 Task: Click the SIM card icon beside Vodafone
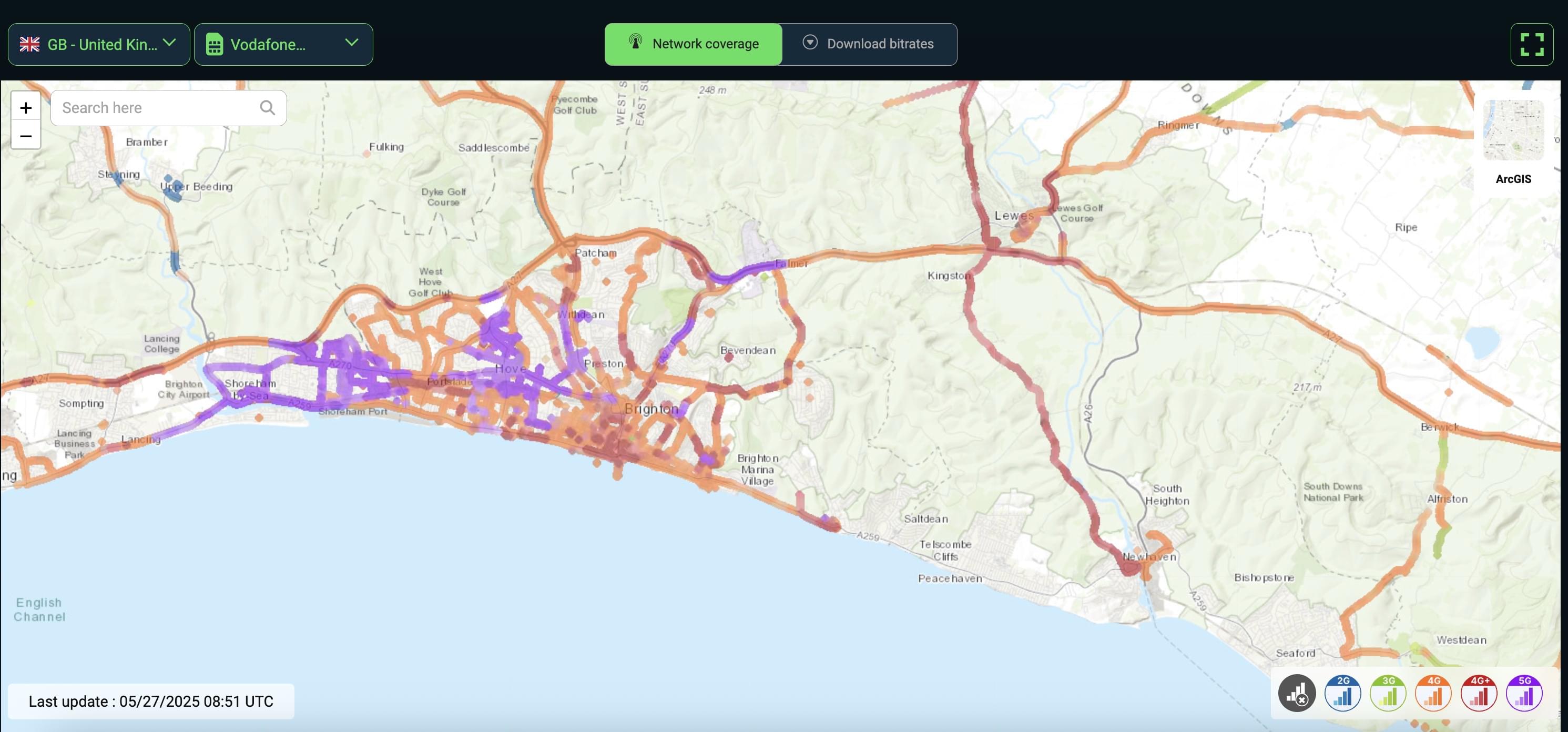214,45
